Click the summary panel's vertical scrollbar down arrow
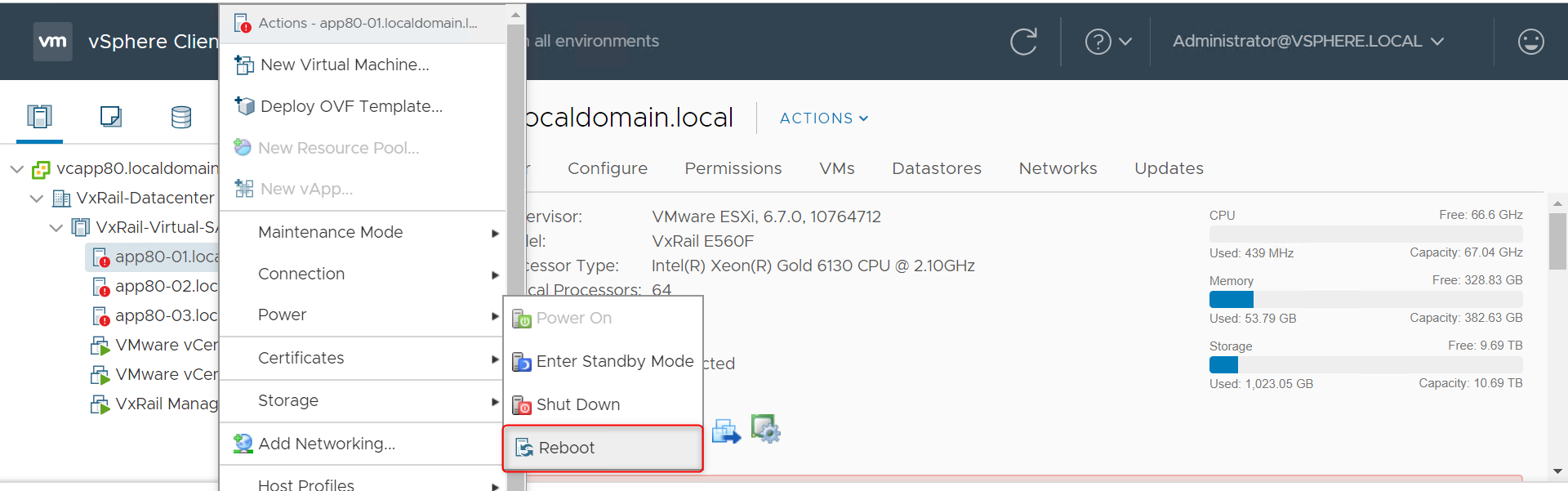This screenshot has width=1568, height=491. [x=1557, y=471]
